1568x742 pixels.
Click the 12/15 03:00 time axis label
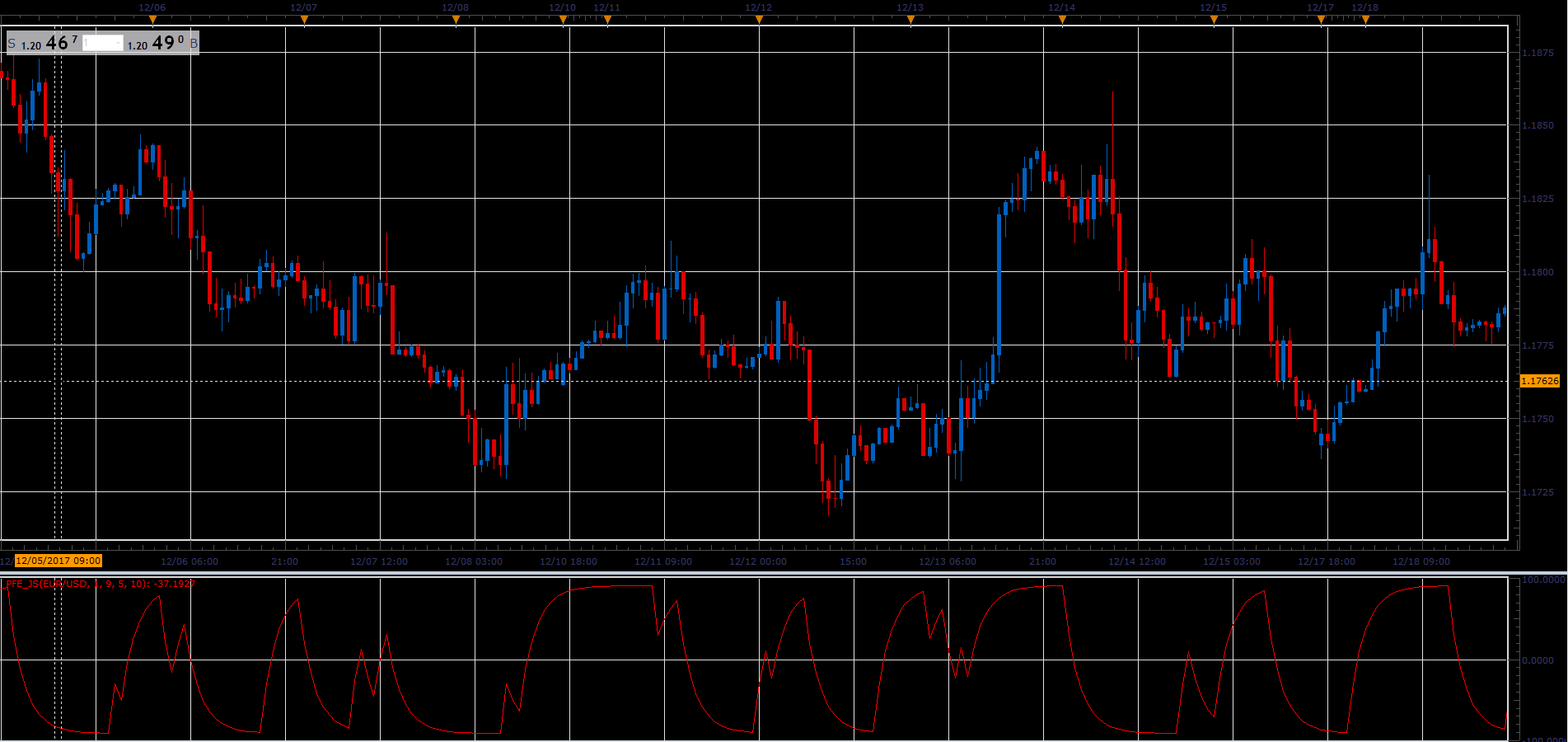tap(1232, 561)
